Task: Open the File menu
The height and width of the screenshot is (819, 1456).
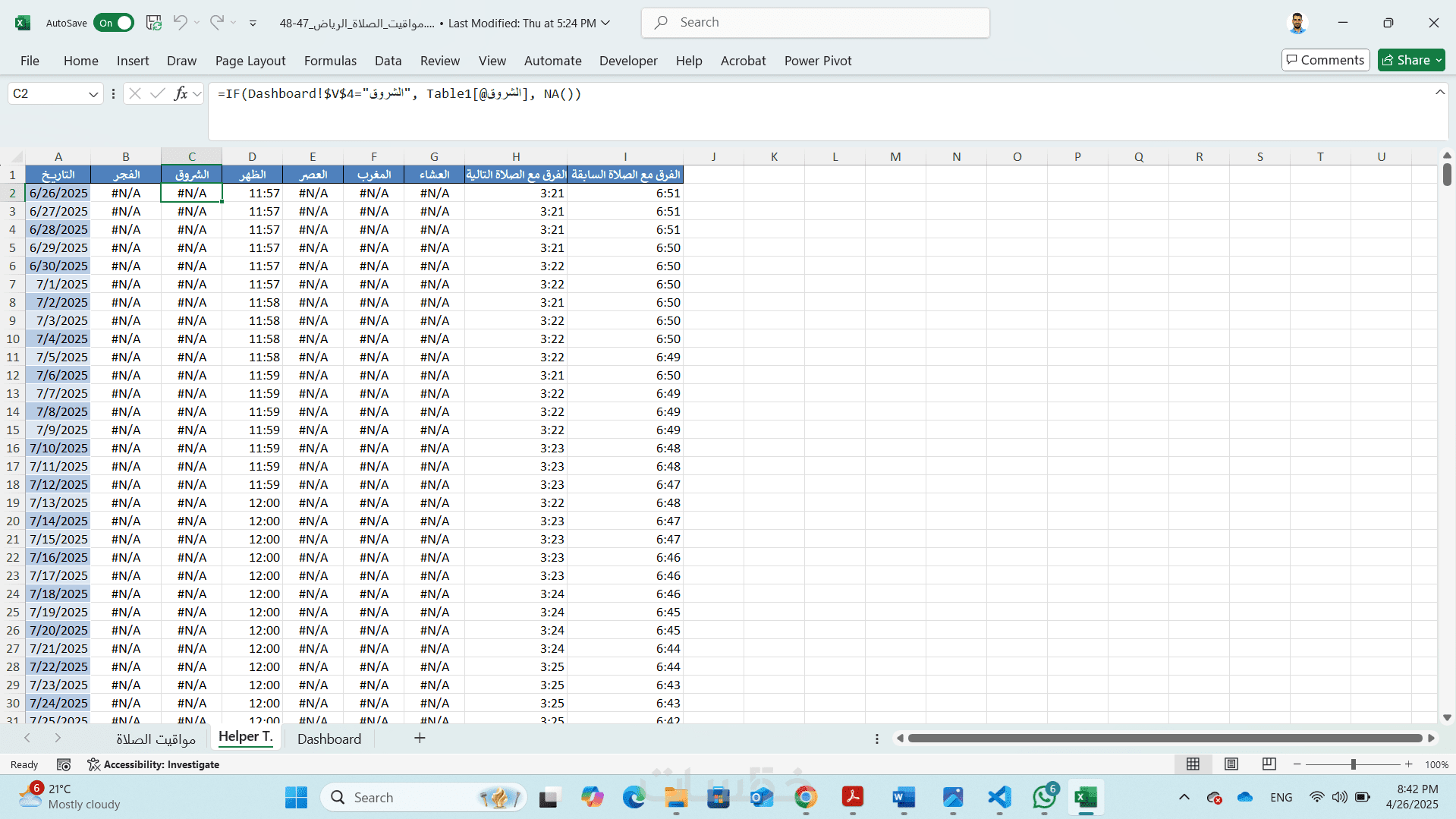Action: coord(30,61)
